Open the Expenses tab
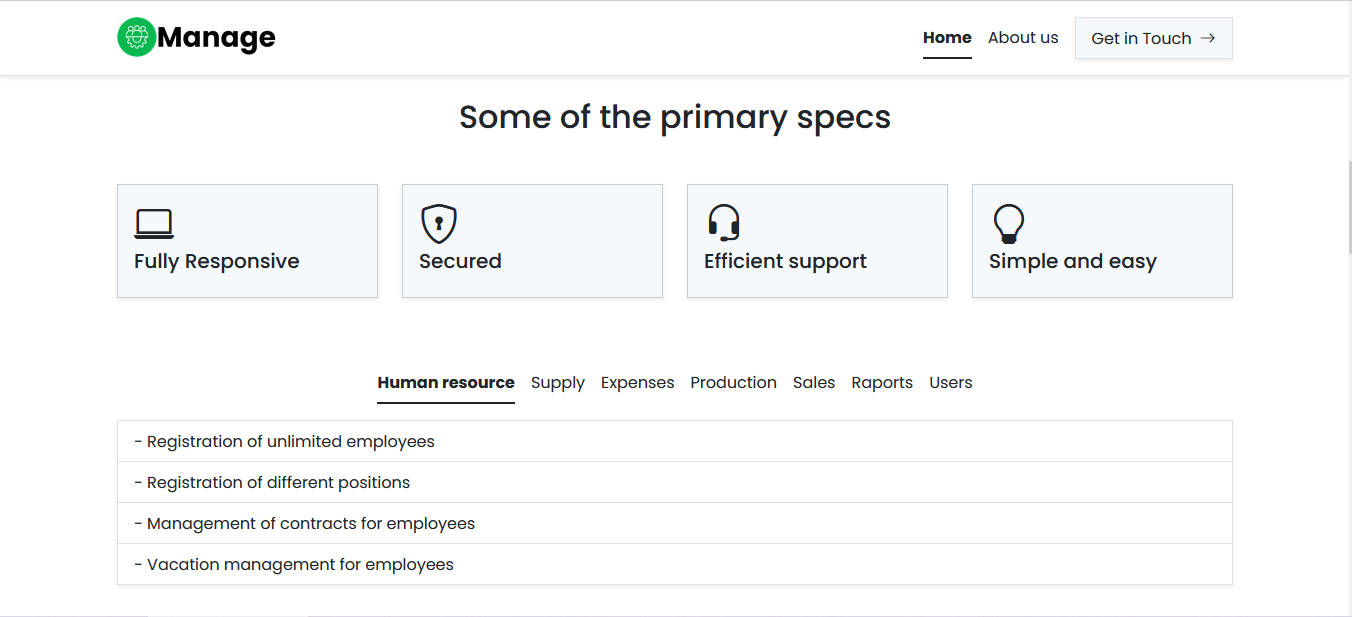 click(637, 383)
